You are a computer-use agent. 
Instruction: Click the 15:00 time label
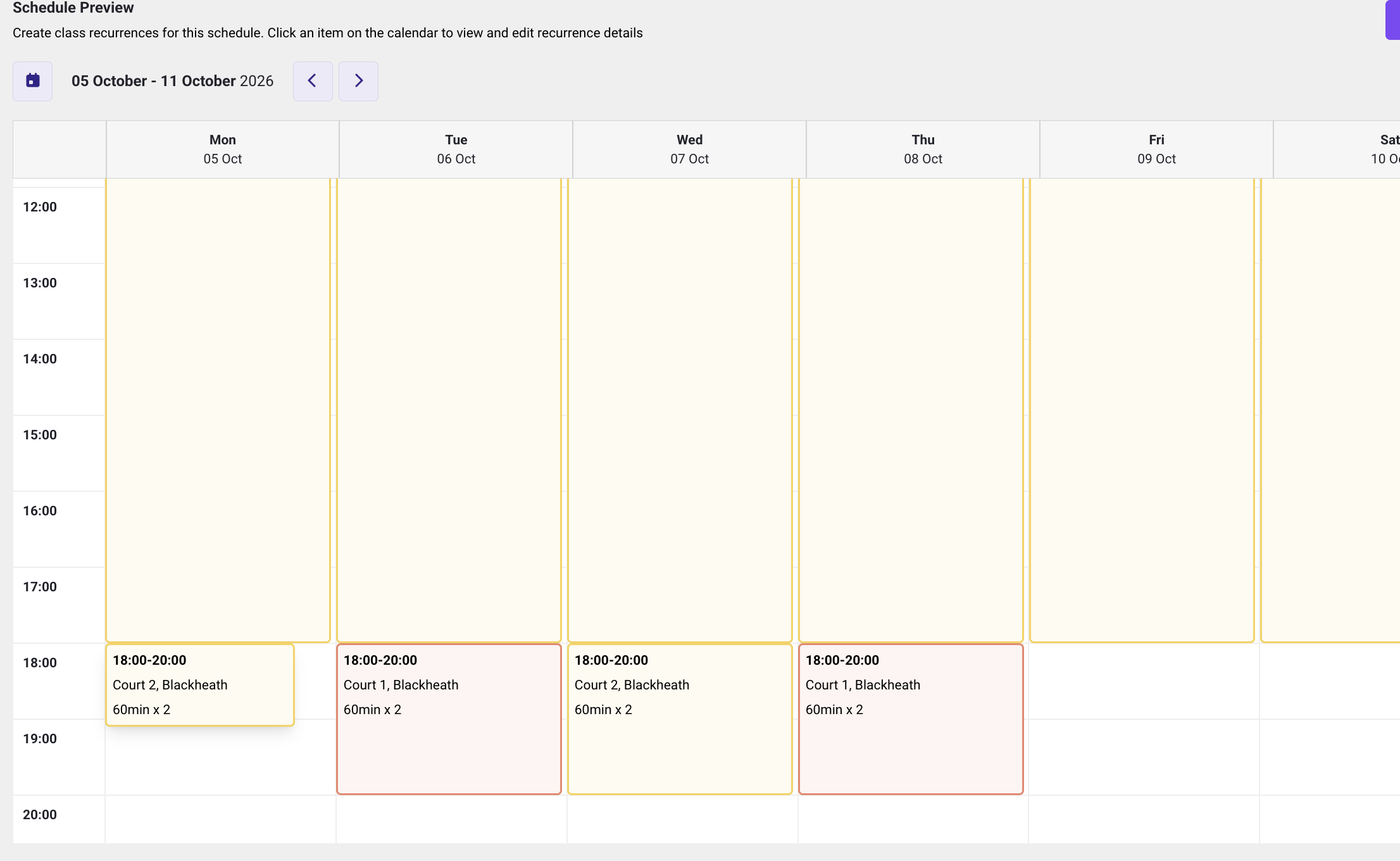coord(40,435)
